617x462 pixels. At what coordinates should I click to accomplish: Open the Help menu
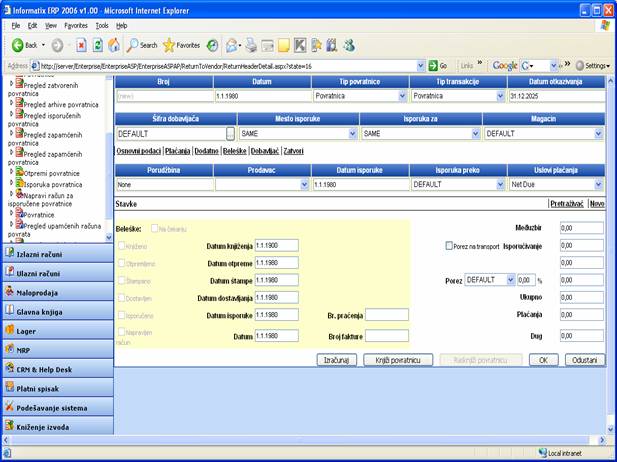(122, 26)
